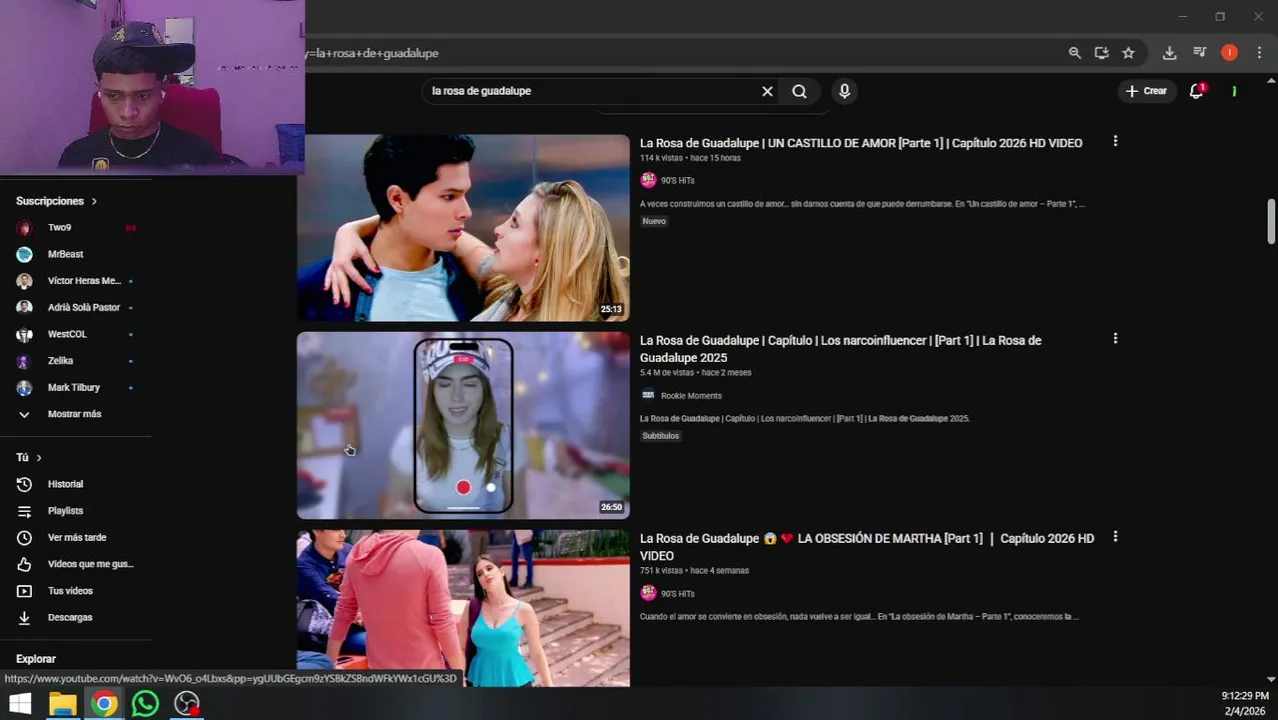Play LA OBSESIÓN DE MARTHA thumbnail
1278x720 pixels.
(463, 608)
